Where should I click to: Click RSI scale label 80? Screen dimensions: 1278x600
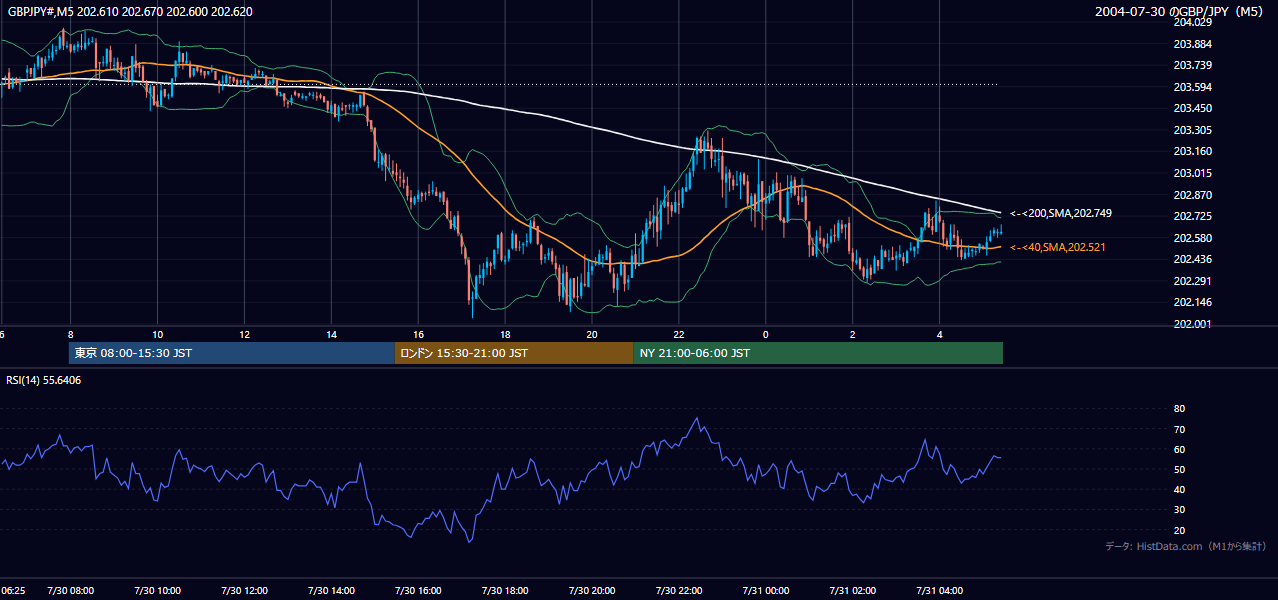[x=1180, y=409]
